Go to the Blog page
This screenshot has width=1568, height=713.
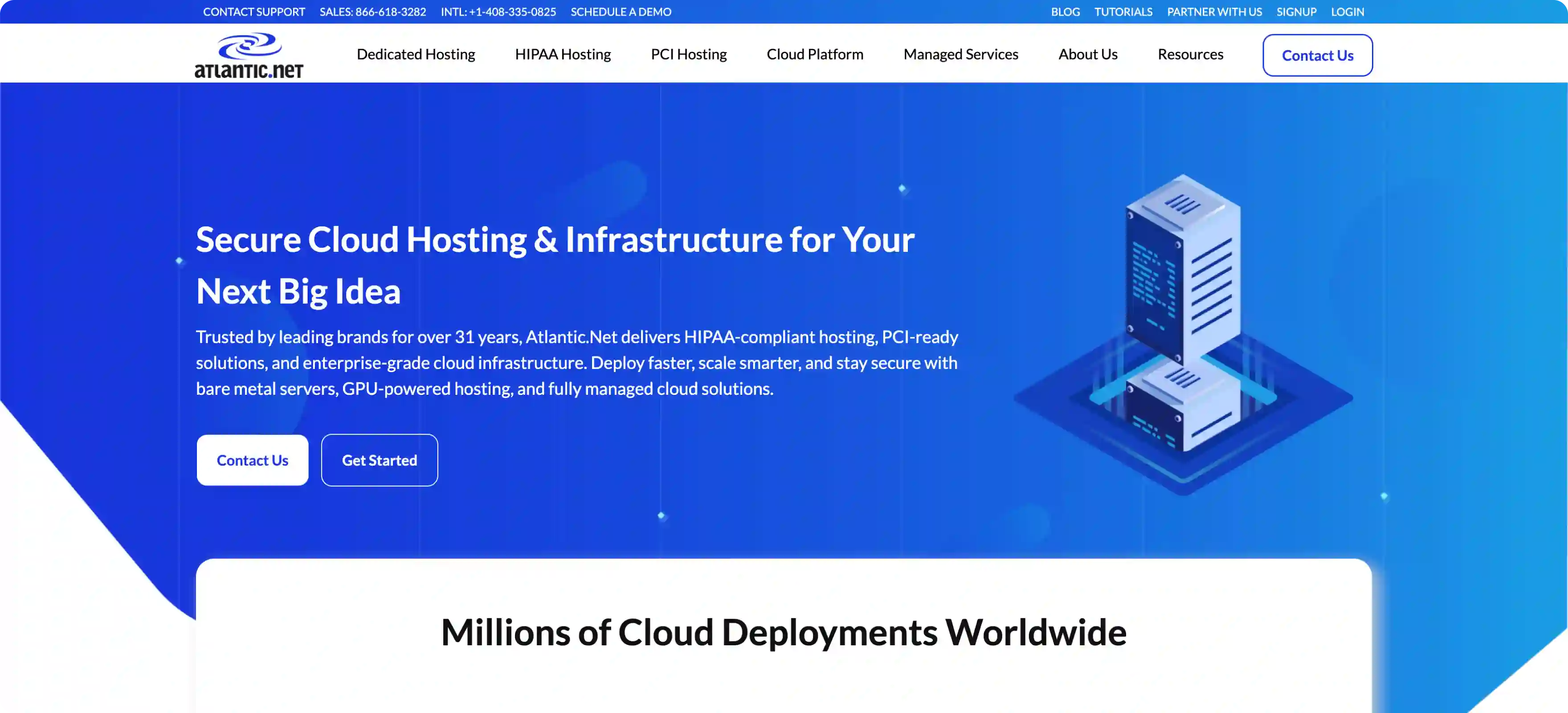pos(1065,12)
